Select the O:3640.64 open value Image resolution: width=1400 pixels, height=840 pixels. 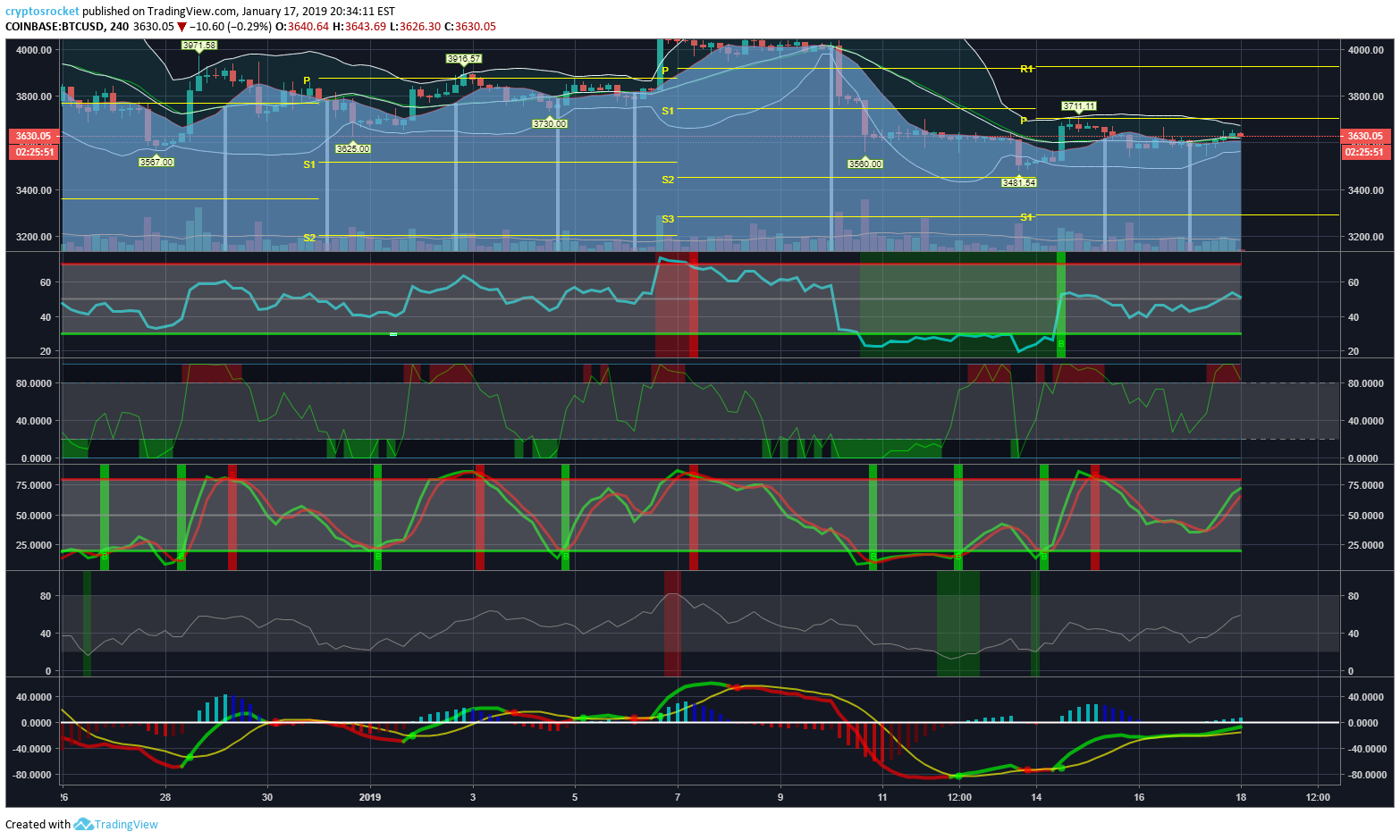click(301, 27)
